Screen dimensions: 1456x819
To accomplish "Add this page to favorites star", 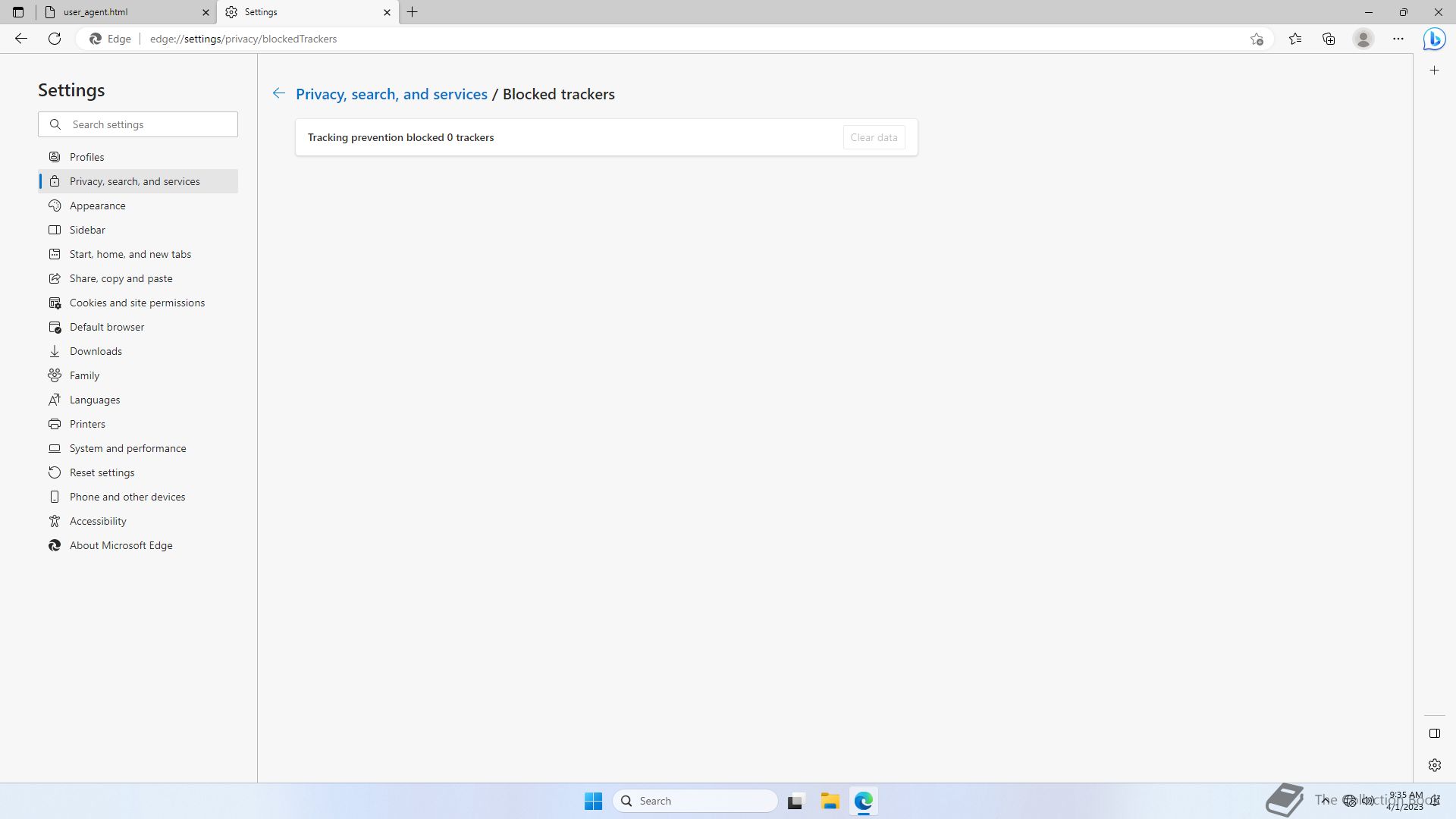I will pyautogui.click(x=1257, y=39).
